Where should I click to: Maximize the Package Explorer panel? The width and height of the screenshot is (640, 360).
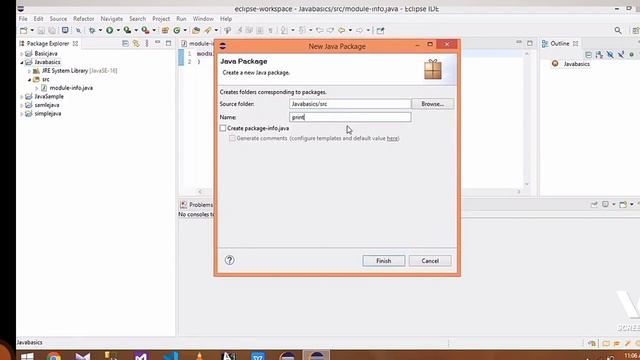[169, 43]
